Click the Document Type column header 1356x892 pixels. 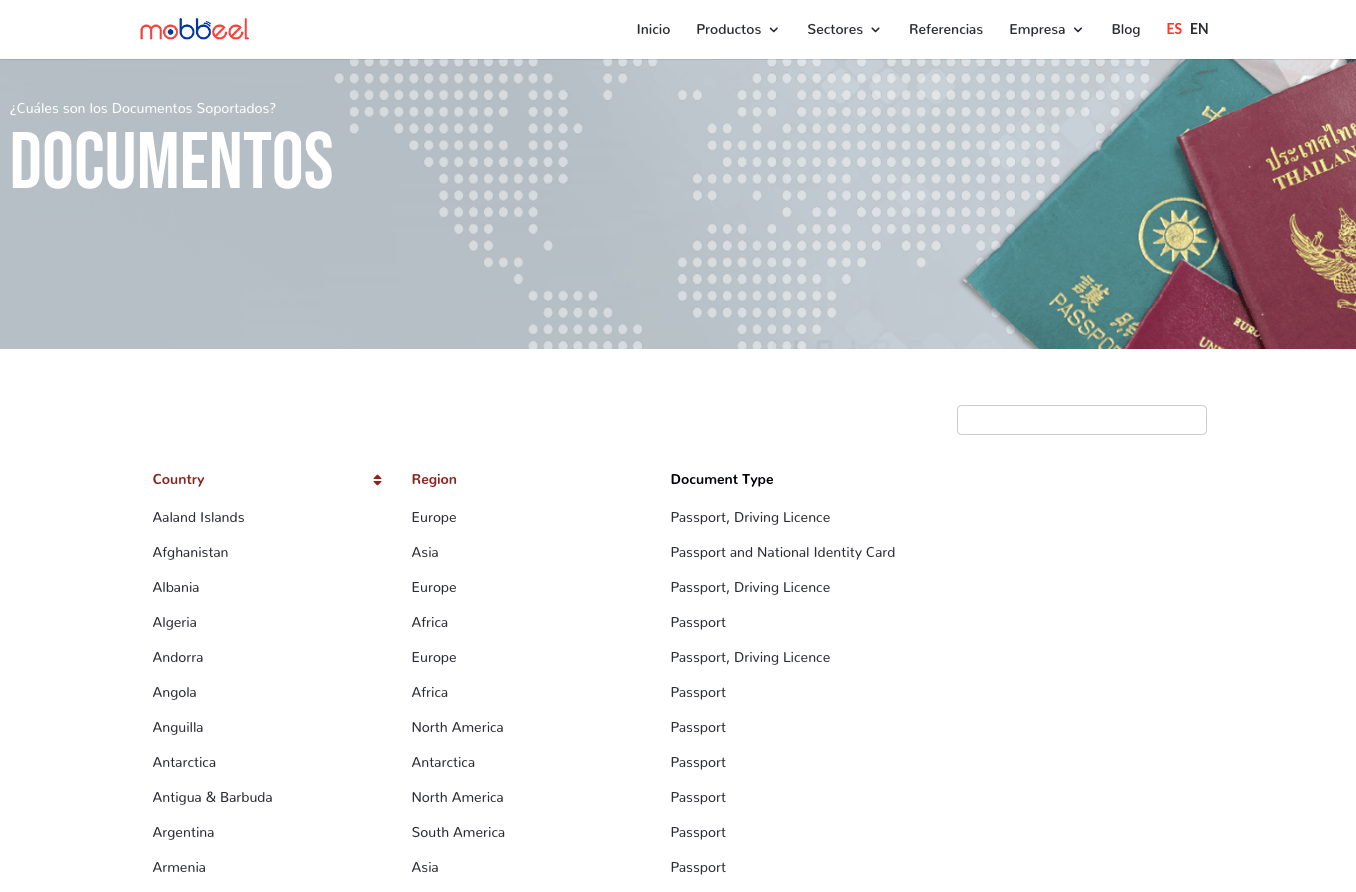(721, 480)
